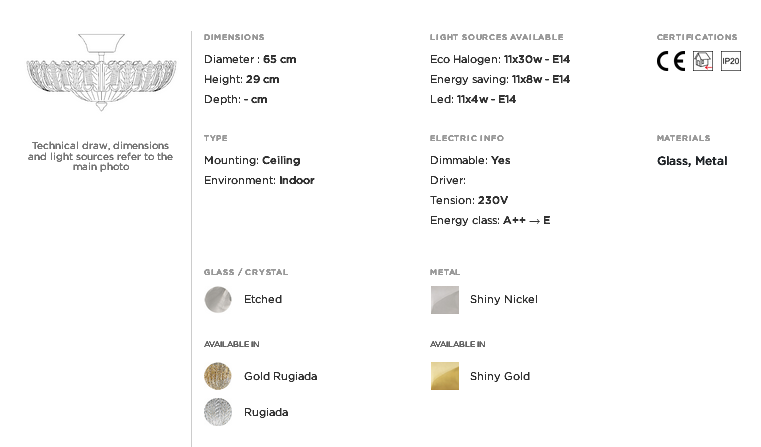Click the Rugiada finish label
Image resolution: width=761 pixels, height=447 pixels.
tap(266, 412)
